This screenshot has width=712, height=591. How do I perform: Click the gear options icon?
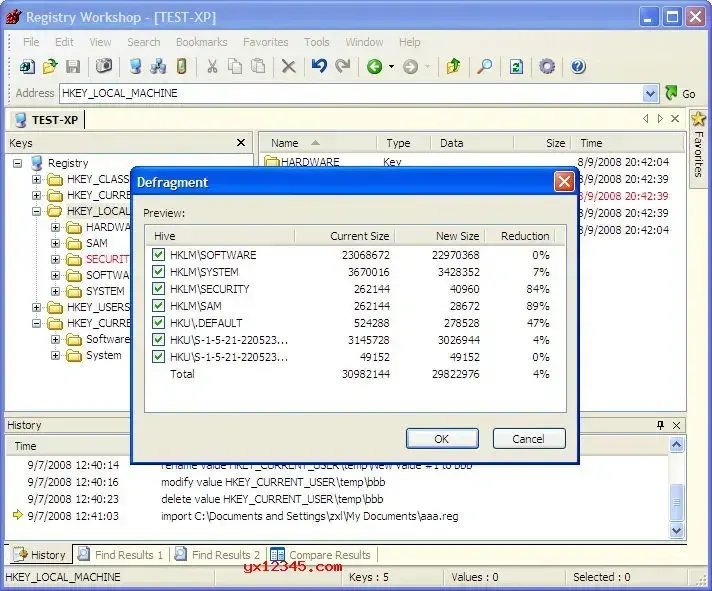coord(547,67)
